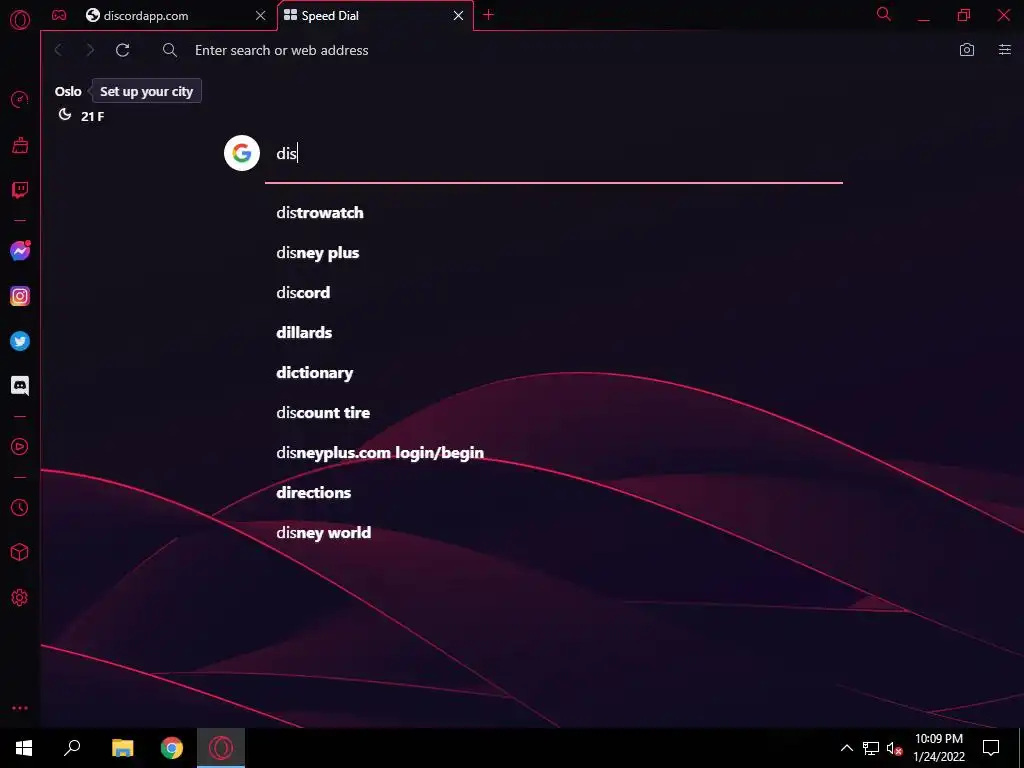Open the Player icon in sidebar
This screenshot has width=1024, height=768.
tap(20, 447)
